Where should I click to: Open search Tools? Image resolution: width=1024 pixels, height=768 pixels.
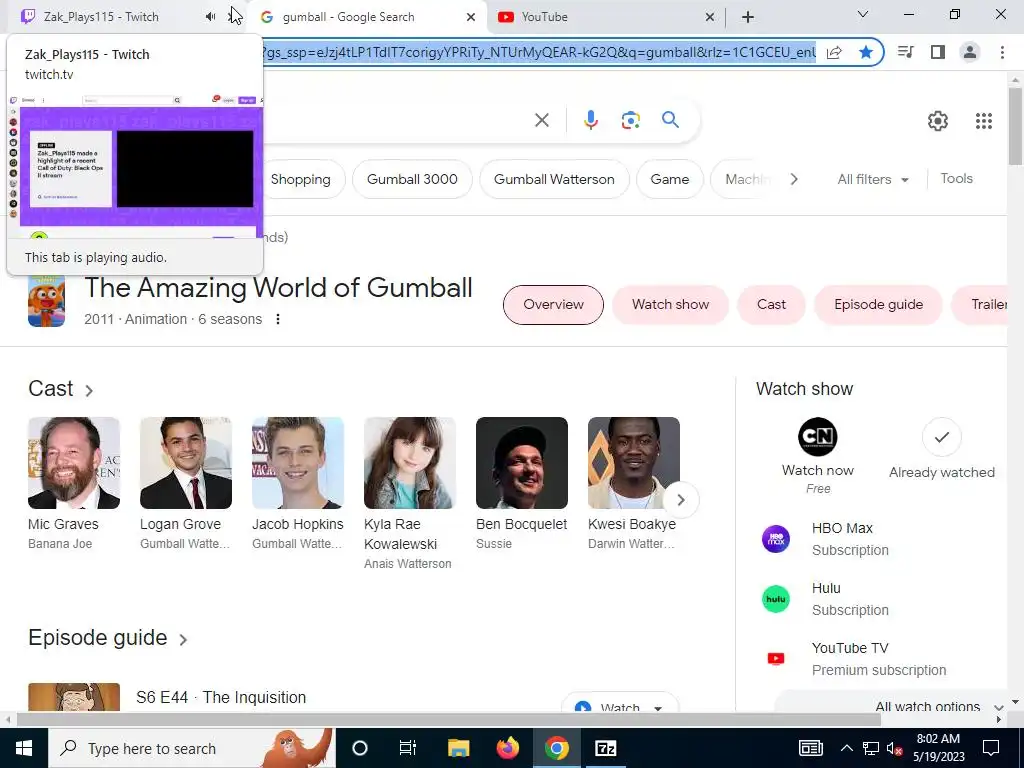pyautogui.click(x=956, y=178)
